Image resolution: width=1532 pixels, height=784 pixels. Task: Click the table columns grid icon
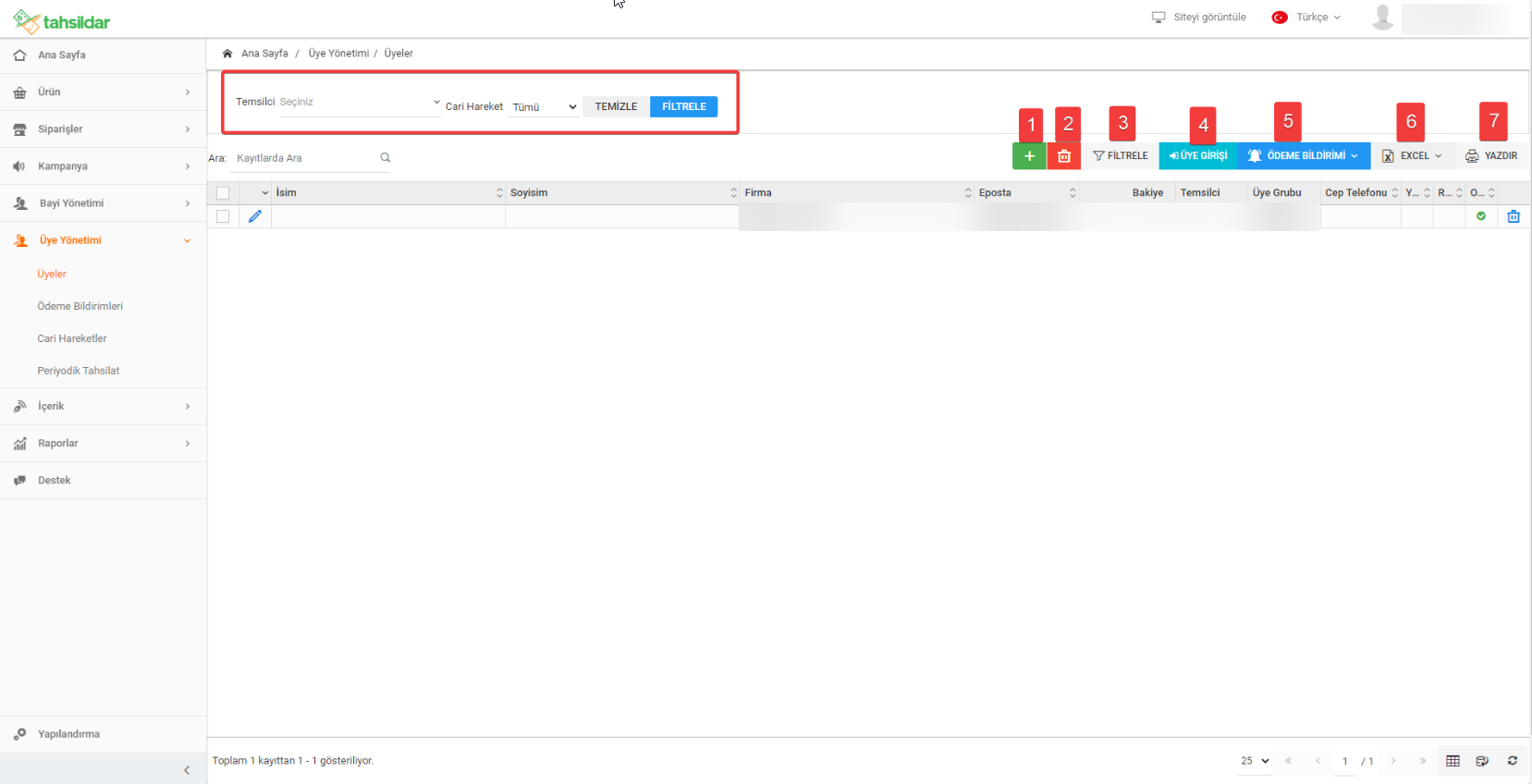1452,761
